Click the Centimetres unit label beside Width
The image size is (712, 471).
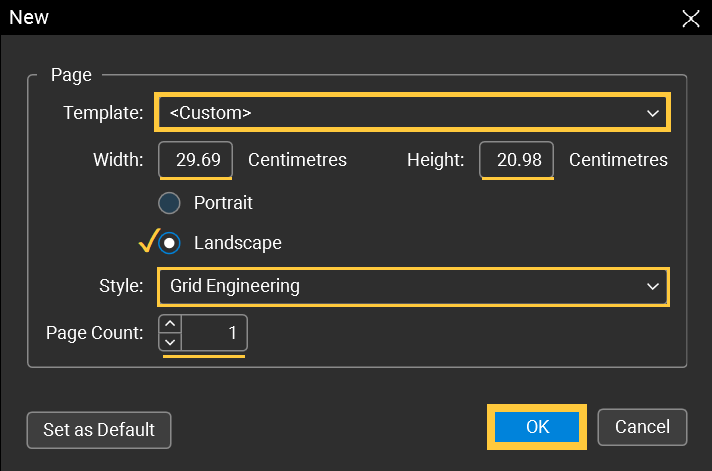pos(297,160)
